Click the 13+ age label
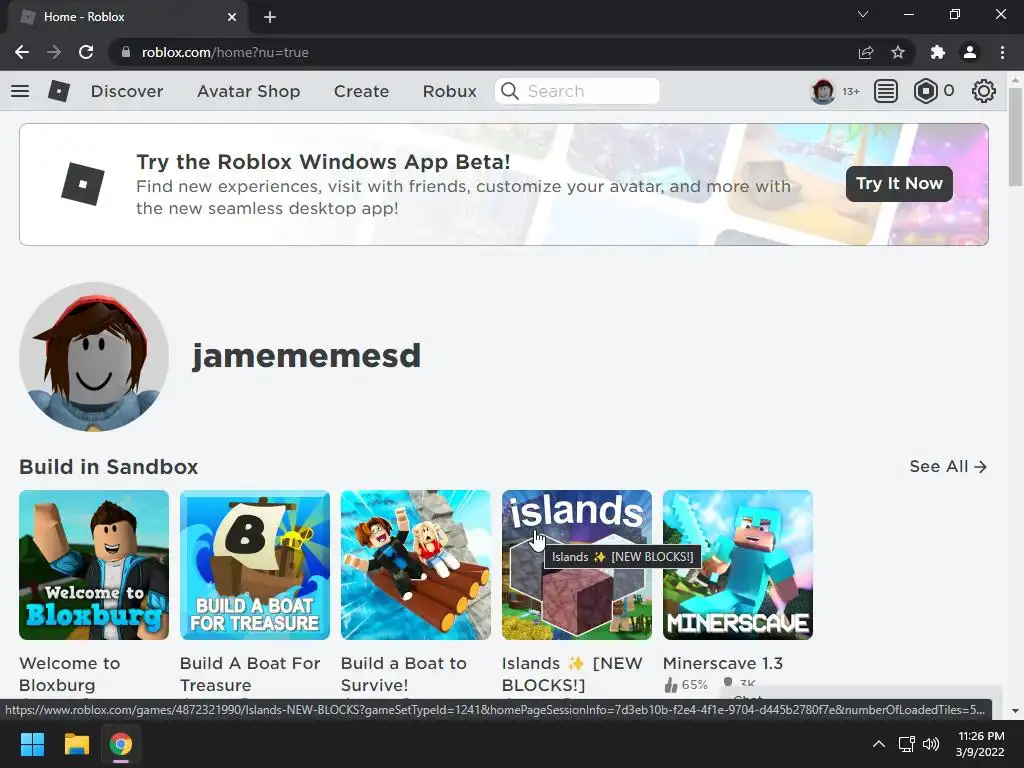 pyautogui.click(x=850, y=91)
